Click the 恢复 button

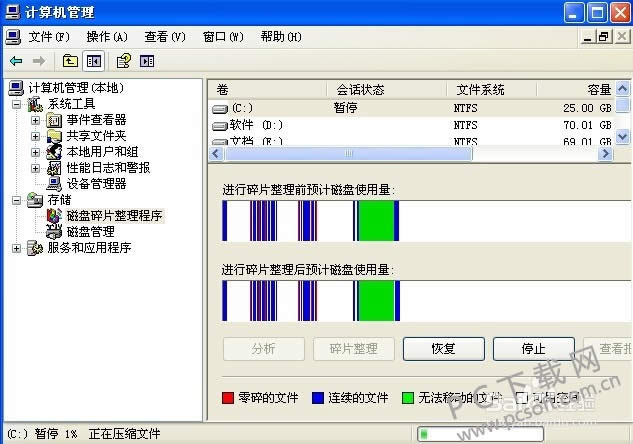443,349
